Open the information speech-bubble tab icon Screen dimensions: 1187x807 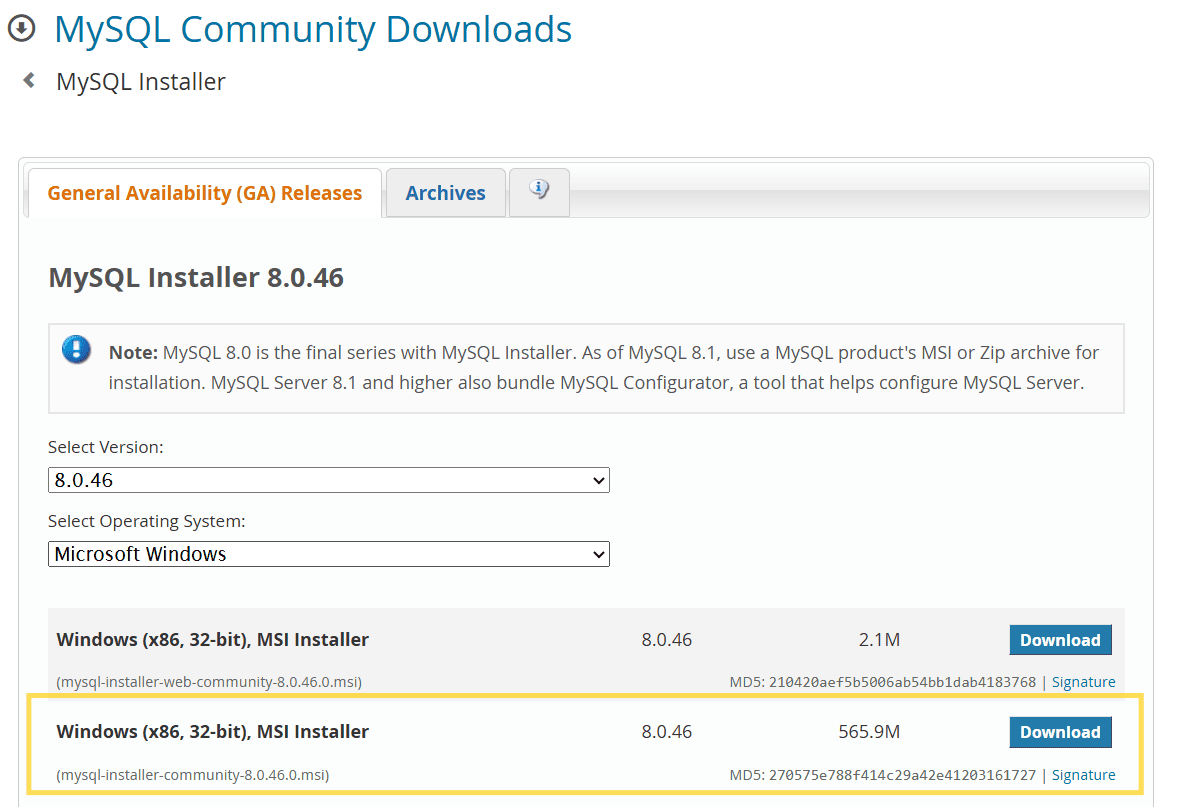point(539,189)
